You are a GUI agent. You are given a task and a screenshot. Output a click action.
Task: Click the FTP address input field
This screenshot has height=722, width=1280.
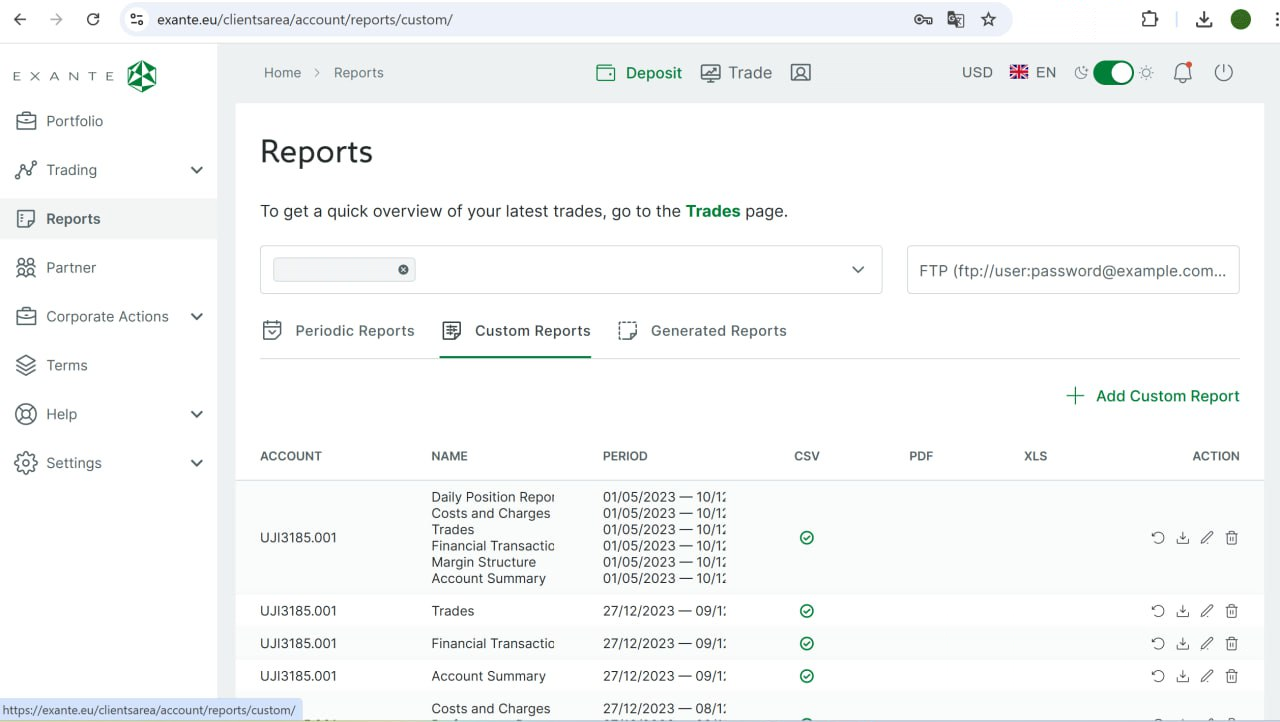coord(1072,270)
